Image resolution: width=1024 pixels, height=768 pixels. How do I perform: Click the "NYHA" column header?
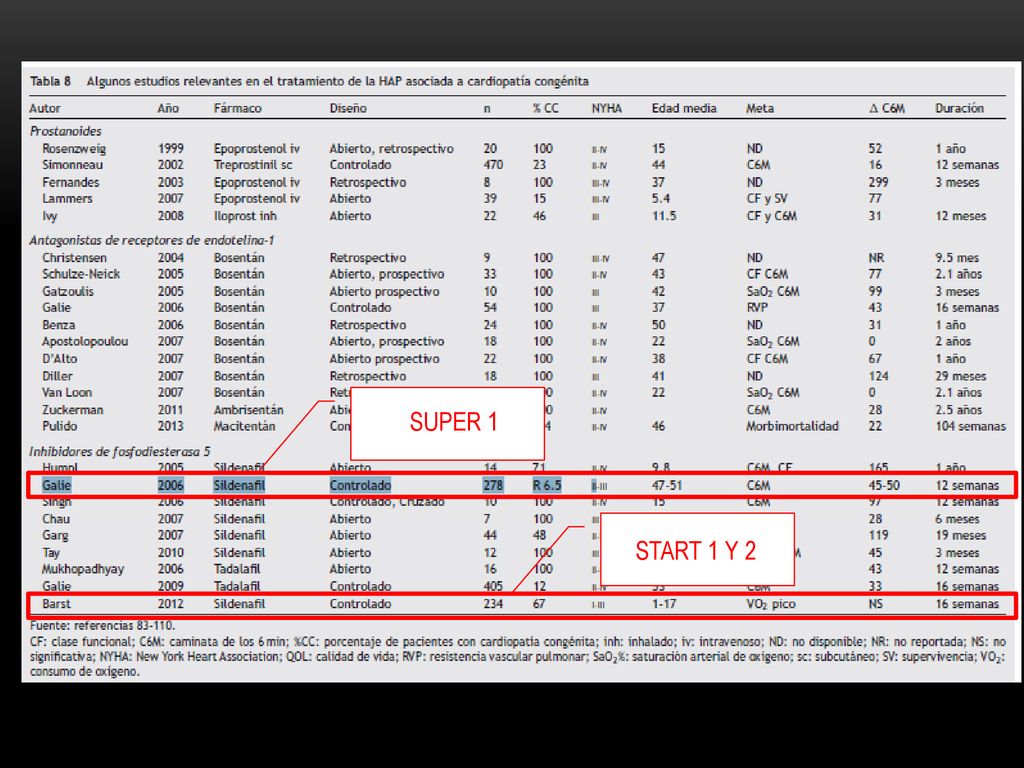pyautogui.click(x=607, y=108)
